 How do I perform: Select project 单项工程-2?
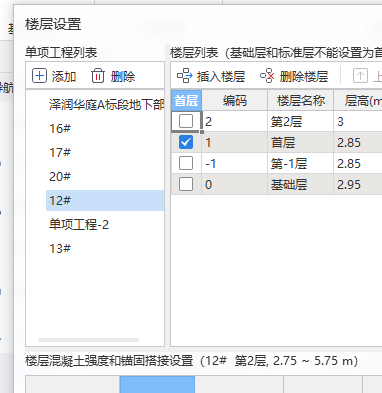pos(105,224)
